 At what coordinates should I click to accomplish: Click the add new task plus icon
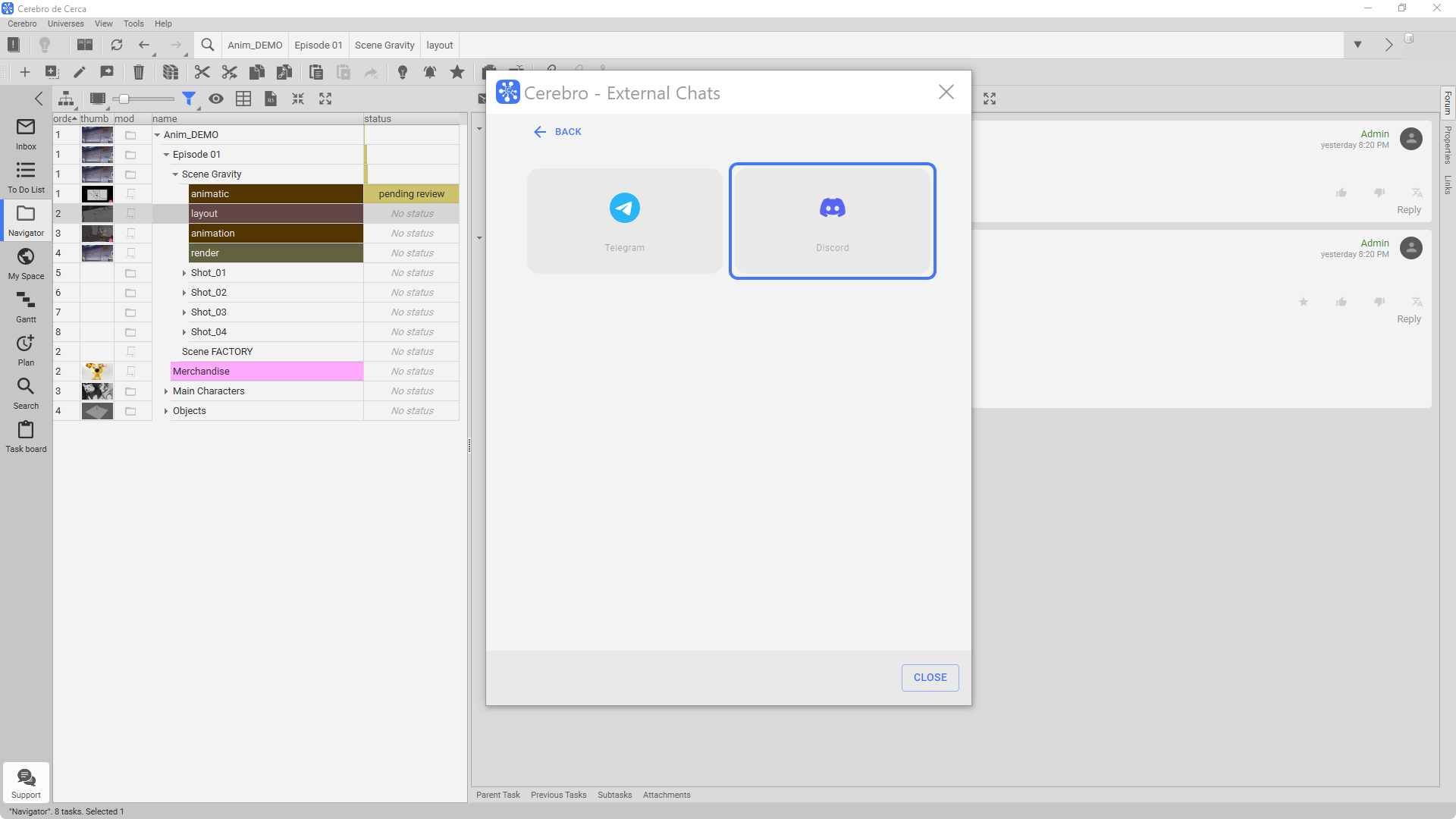tap(24, 72)
